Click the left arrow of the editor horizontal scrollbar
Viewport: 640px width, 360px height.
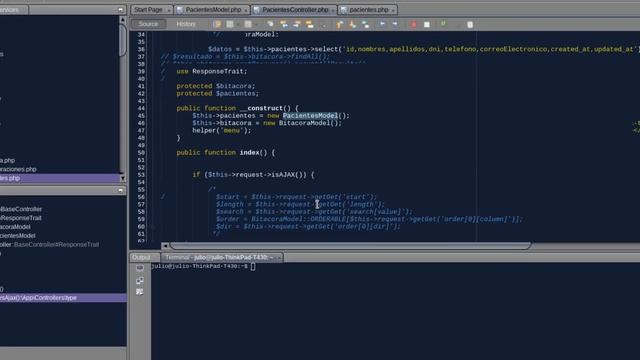pos(165,246)
